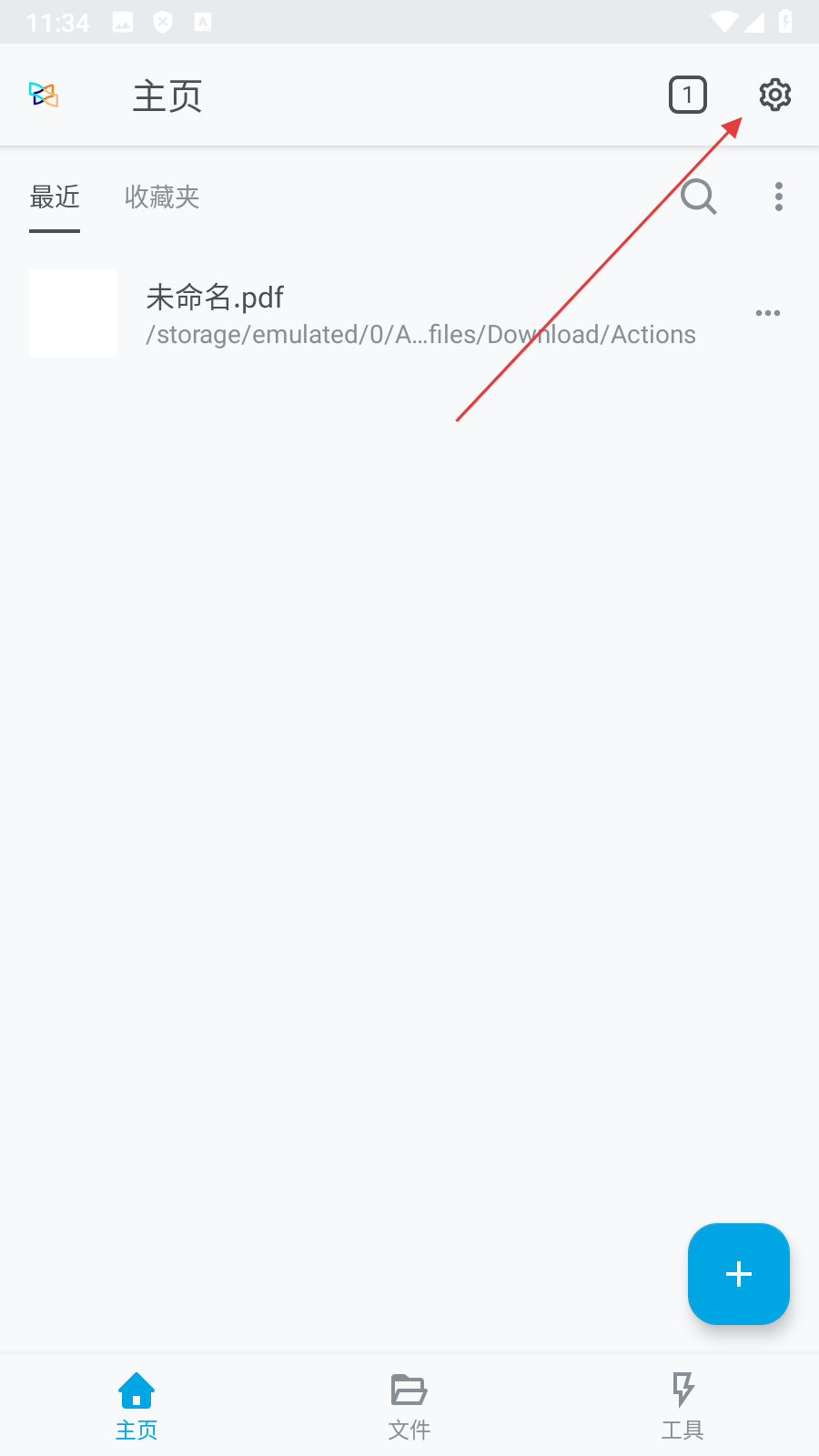The image size is (819, 1456).
Task: Tap the shield notification icon in status bar
Action: click(163, 22)
